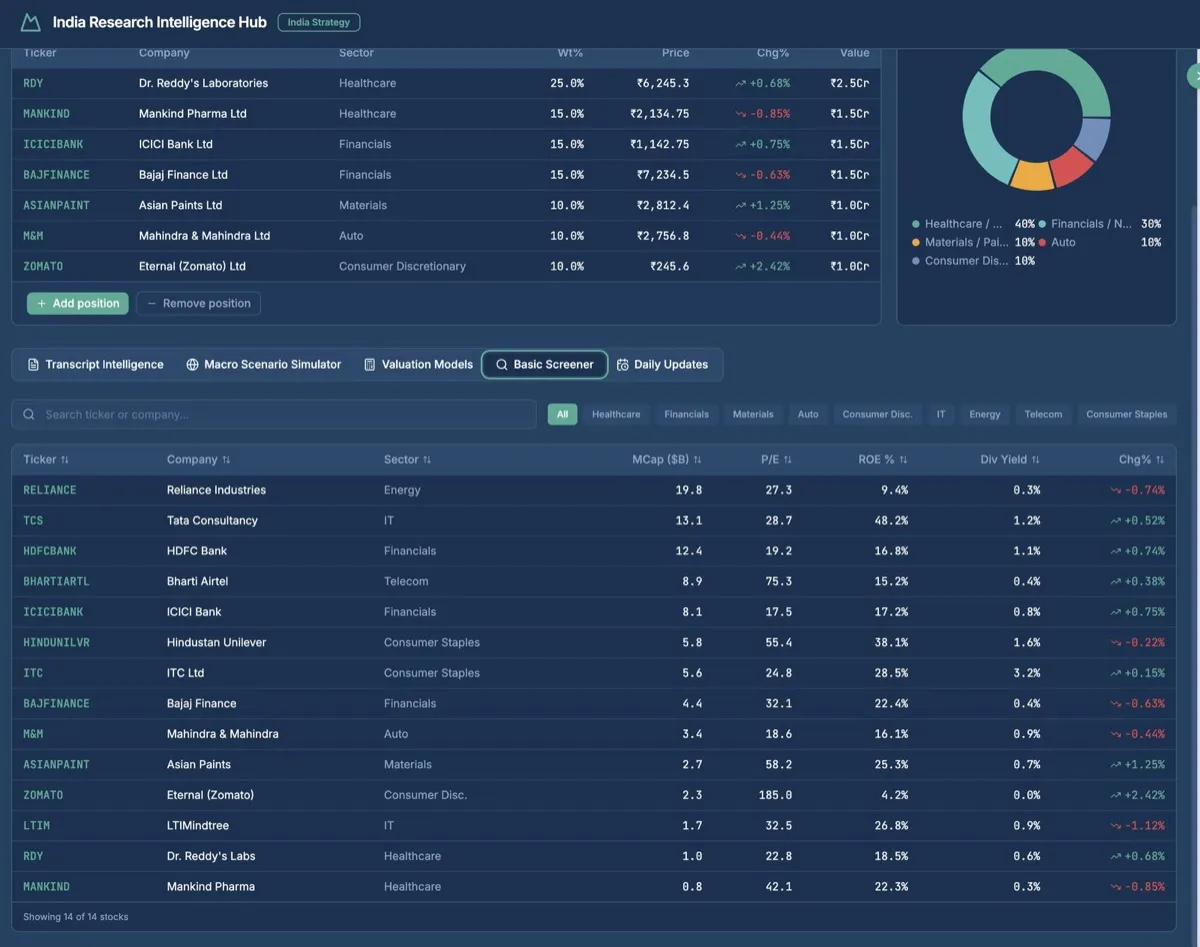The image size is (1200, 947).
Task: Click the Daily Updates calendar icon
Action: [x=622, y=365]
